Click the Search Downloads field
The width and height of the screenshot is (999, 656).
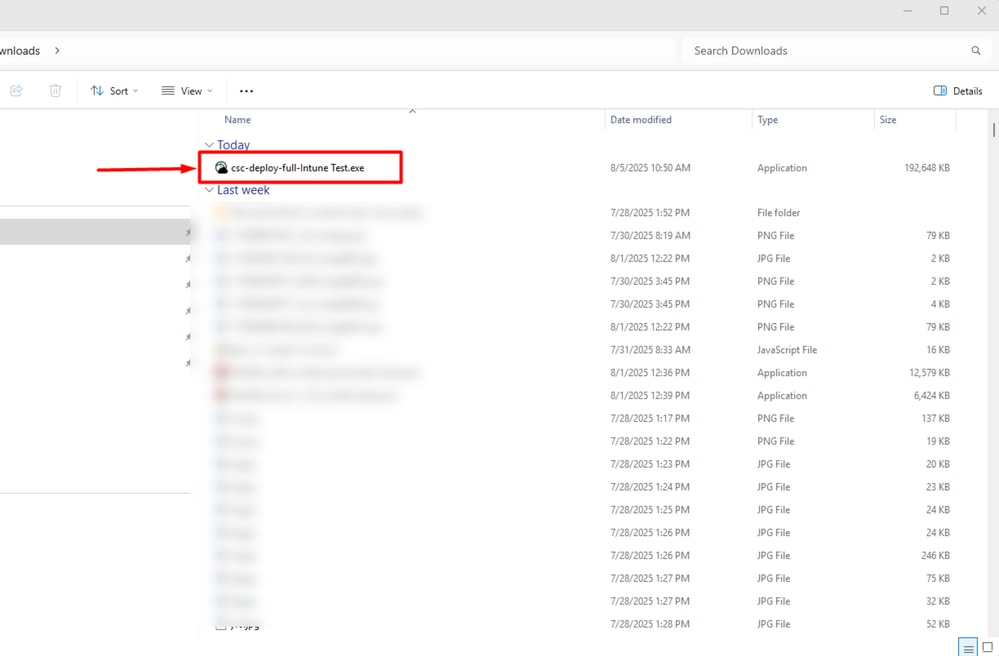click(828, 50)
